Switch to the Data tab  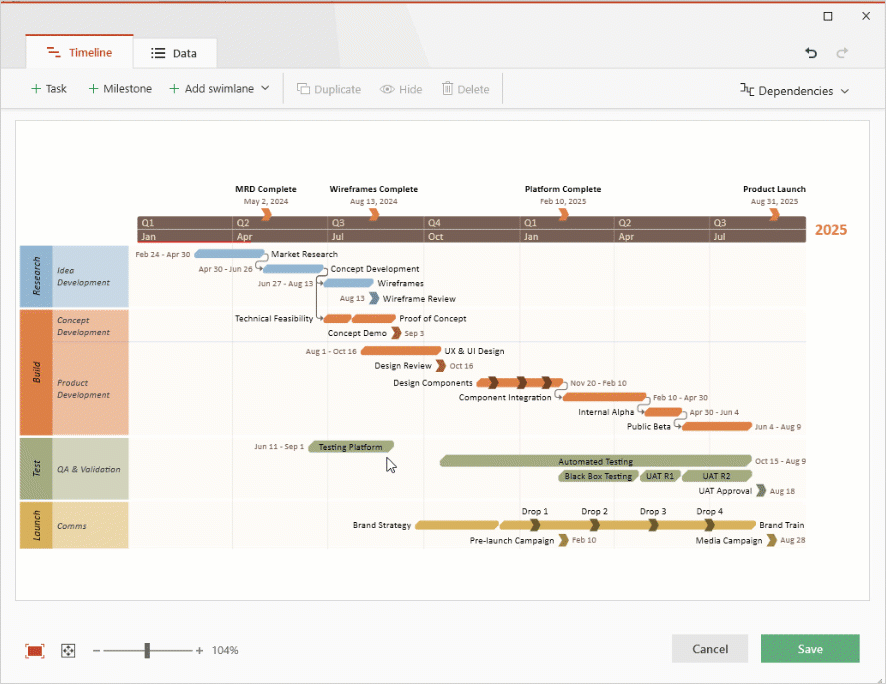pos(174,52)
